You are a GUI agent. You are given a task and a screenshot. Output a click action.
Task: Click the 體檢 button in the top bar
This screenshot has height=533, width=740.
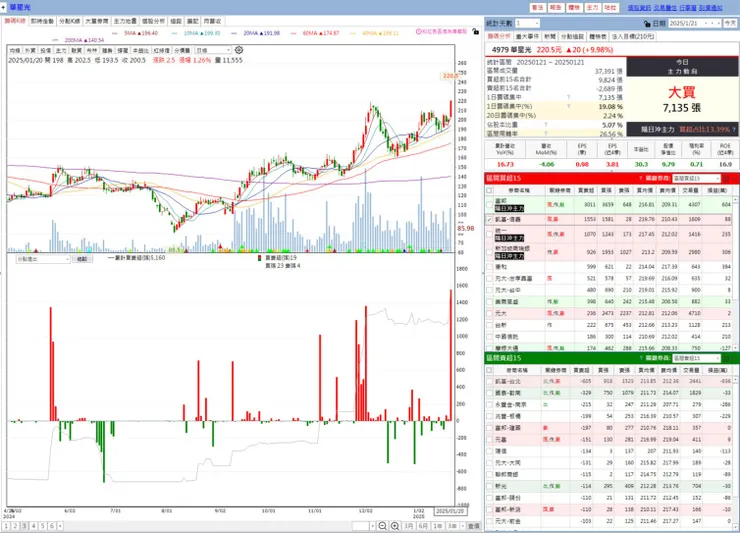click(x=574, y=8)
